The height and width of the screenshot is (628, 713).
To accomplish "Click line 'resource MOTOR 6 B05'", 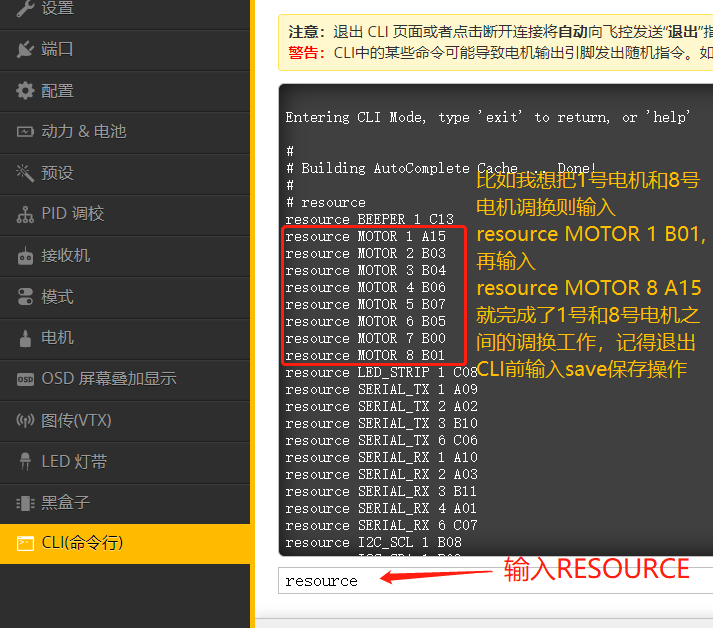I will [366, 322].
